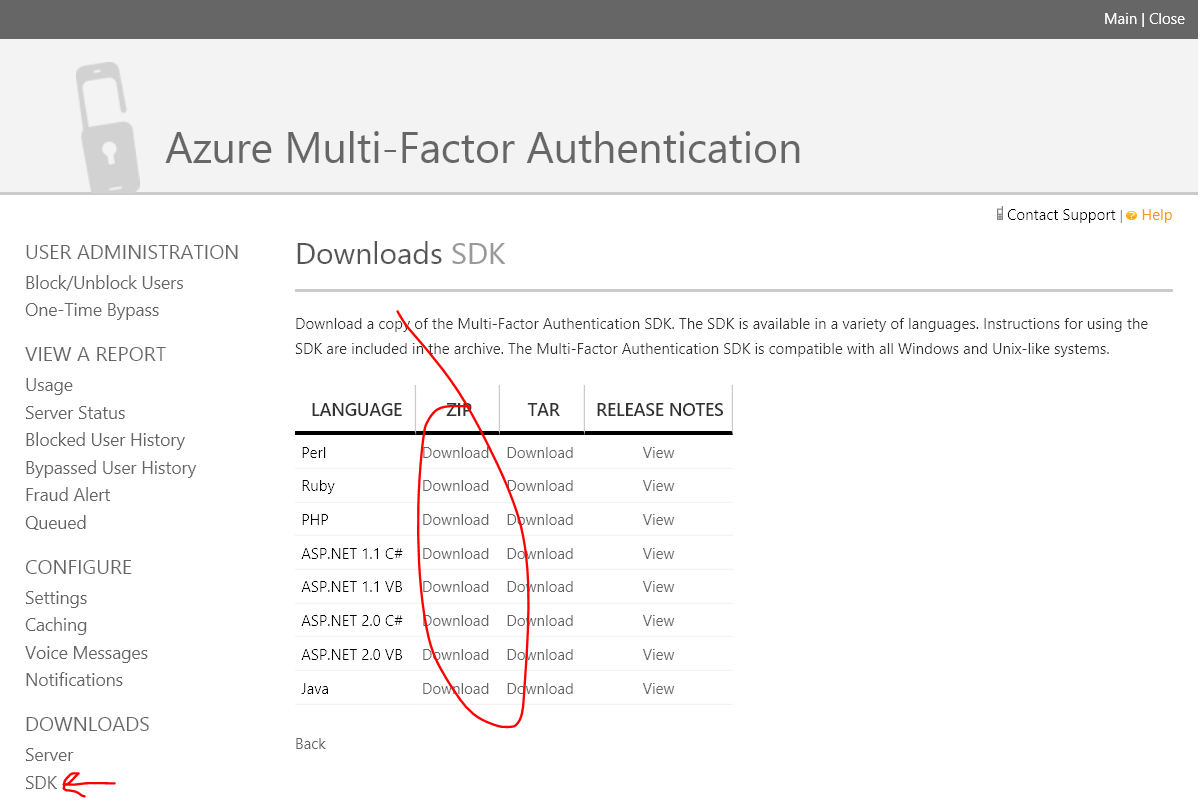Click the CONFIGURE section heading
This screenshot has width=1200, height=811.
coord(78,567)
